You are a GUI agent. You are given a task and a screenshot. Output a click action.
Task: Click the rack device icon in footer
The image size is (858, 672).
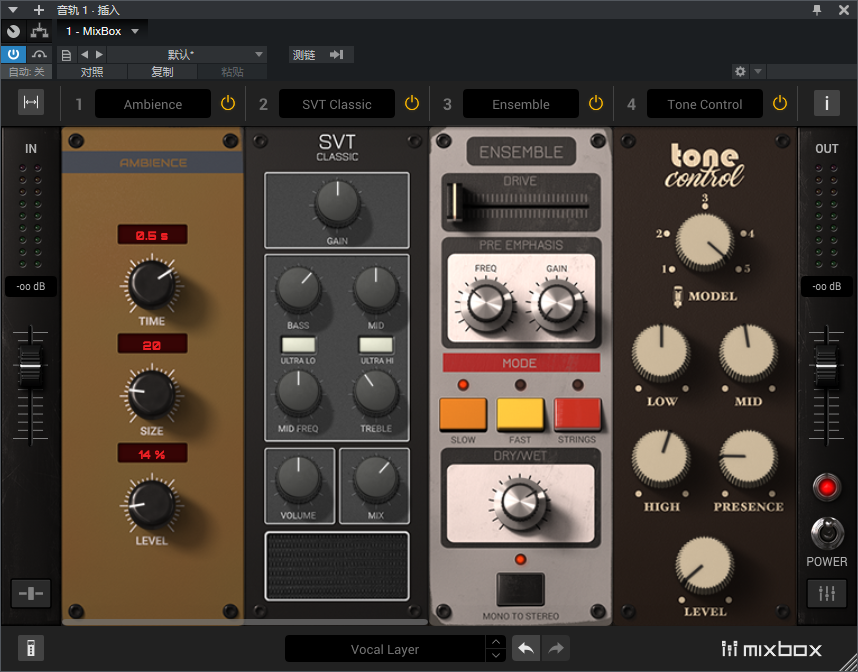(31, 648)
